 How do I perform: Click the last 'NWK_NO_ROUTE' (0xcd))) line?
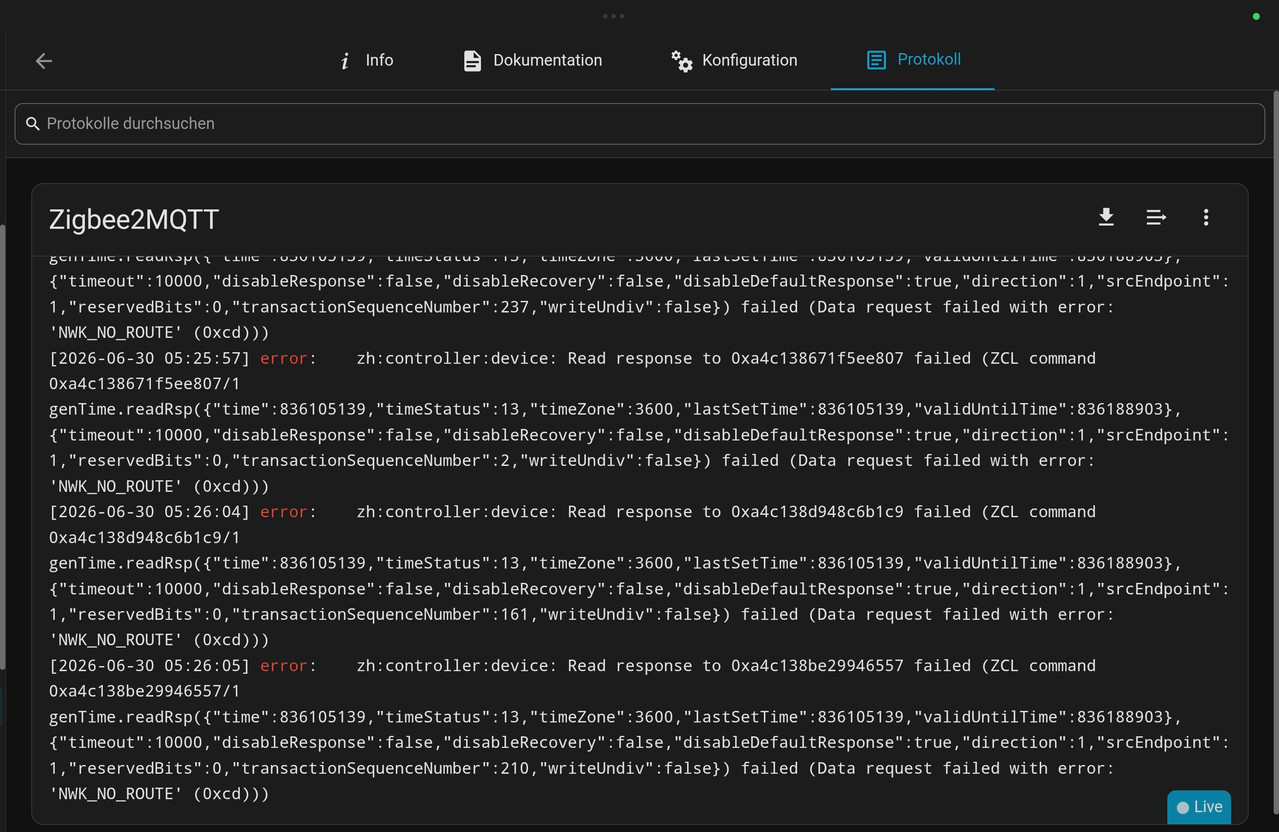tap(159, 794)
